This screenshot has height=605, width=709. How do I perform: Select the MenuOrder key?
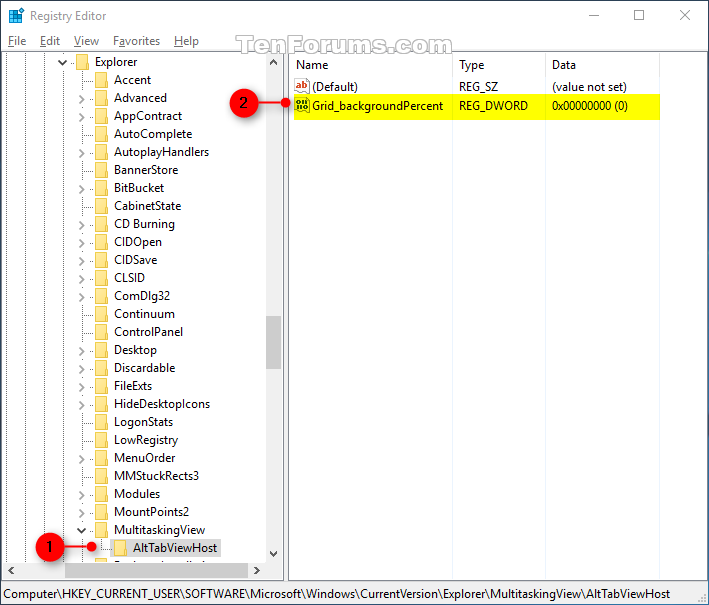145,458
